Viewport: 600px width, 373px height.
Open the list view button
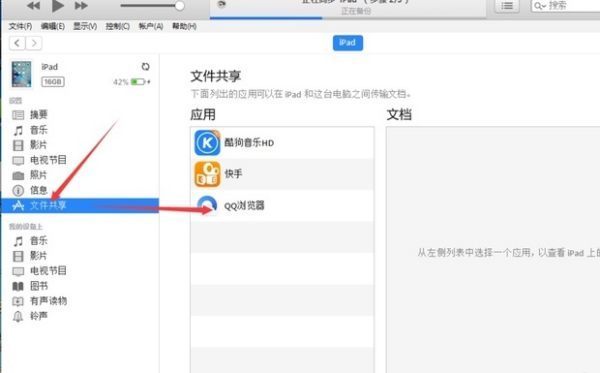[x=507, y=6]
